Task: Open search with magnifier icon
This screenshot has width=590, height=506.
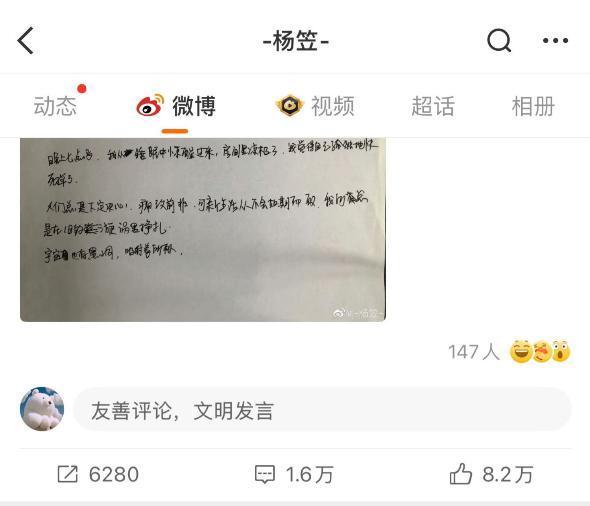Action: (499, 40)
